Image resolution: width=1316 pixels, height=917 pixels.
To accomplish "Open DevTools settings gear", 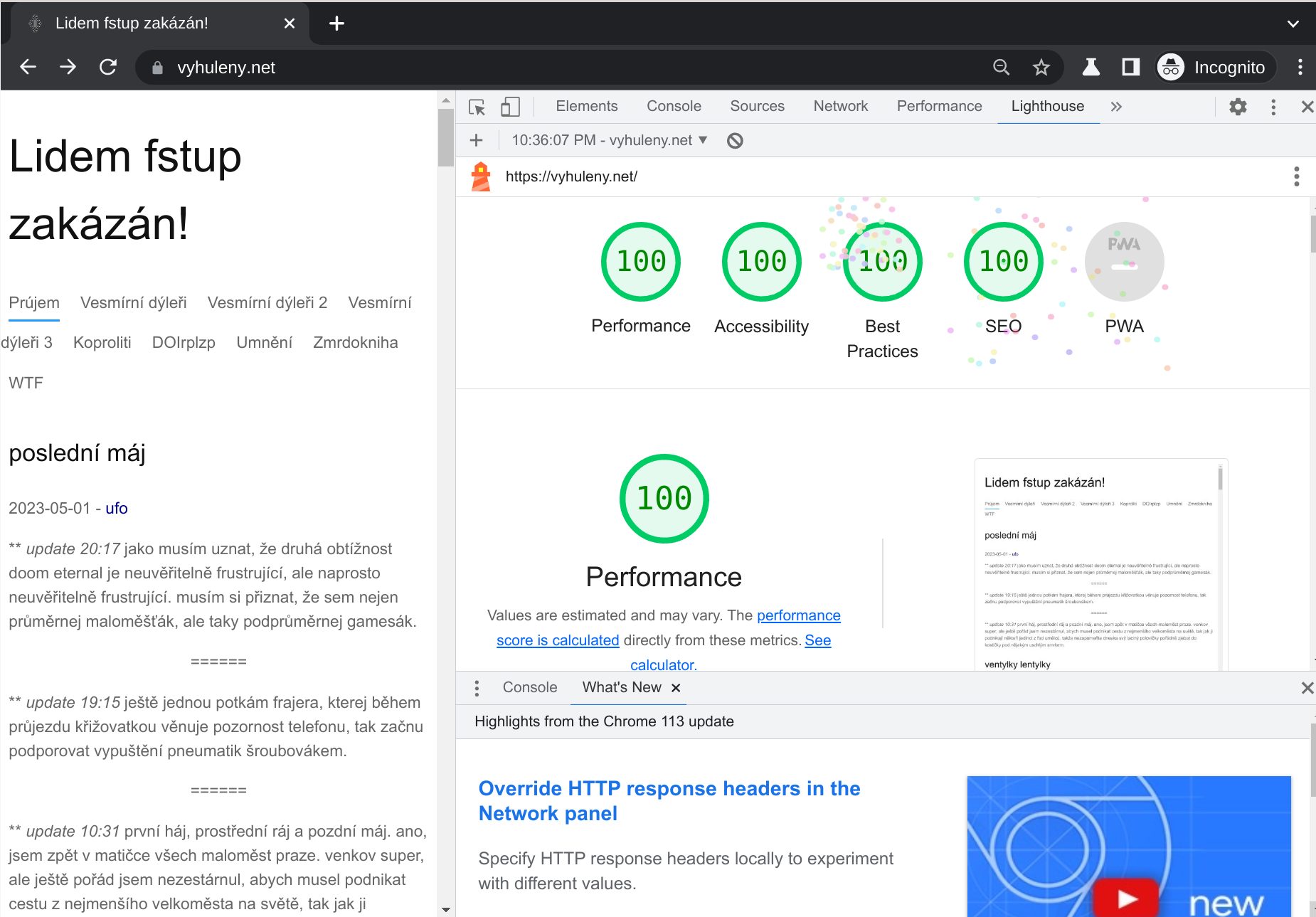I will (1238, 107).
